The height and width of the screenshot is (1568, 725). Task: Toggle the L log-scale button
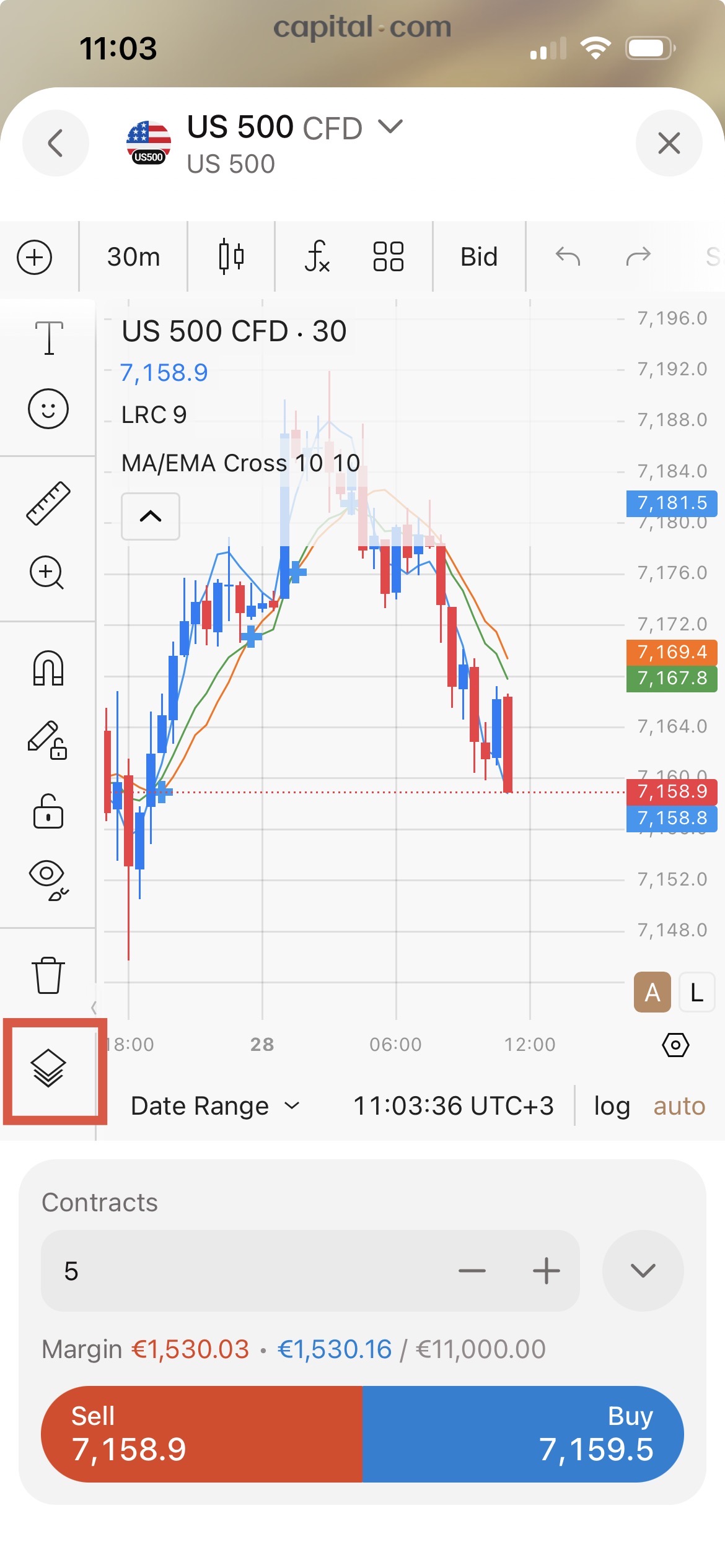click(x=697, y=993)
